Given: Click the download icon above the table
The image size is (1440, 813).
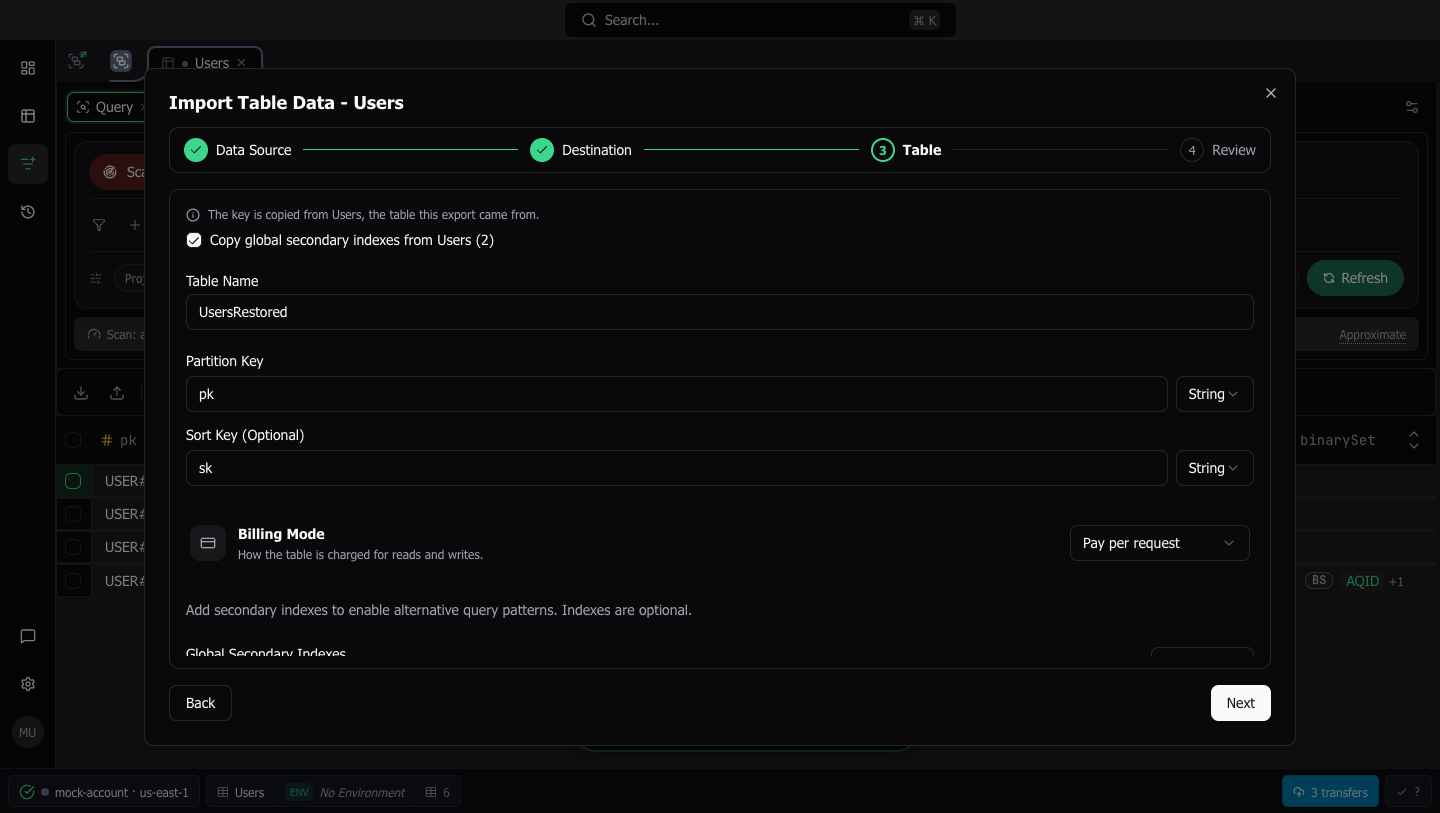Looking at the screenshot, I should 82,393.
